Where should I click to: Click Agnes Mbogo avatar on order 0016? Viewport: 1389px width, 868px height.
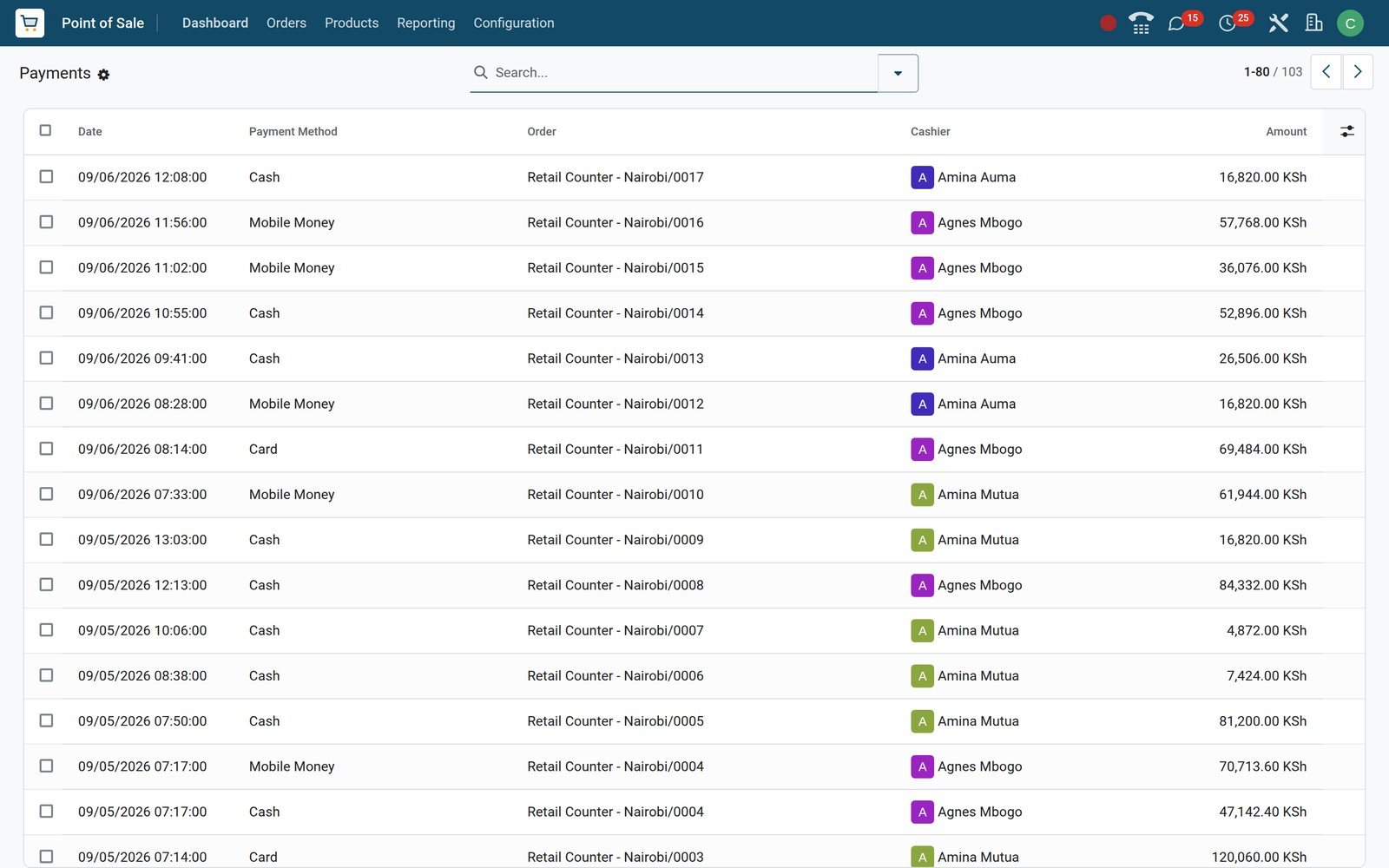tap(922, 222)
